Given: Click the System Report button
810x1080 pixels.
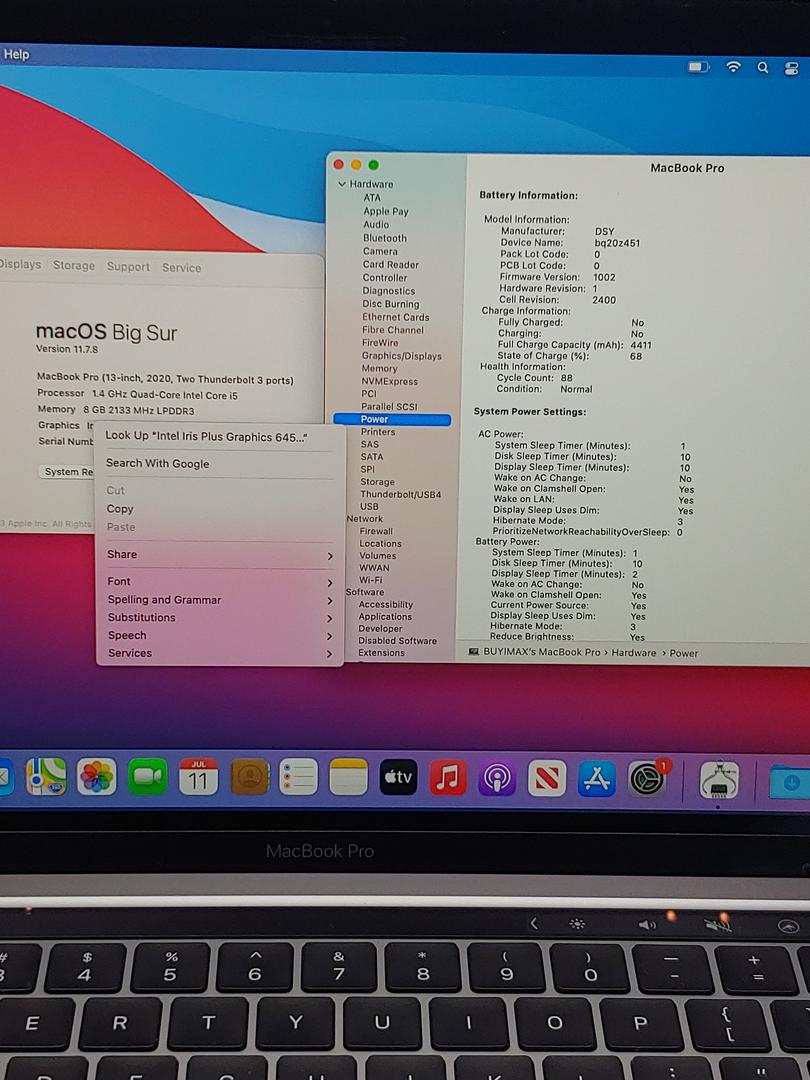Looking at the screenshot, I should (67, 472).
